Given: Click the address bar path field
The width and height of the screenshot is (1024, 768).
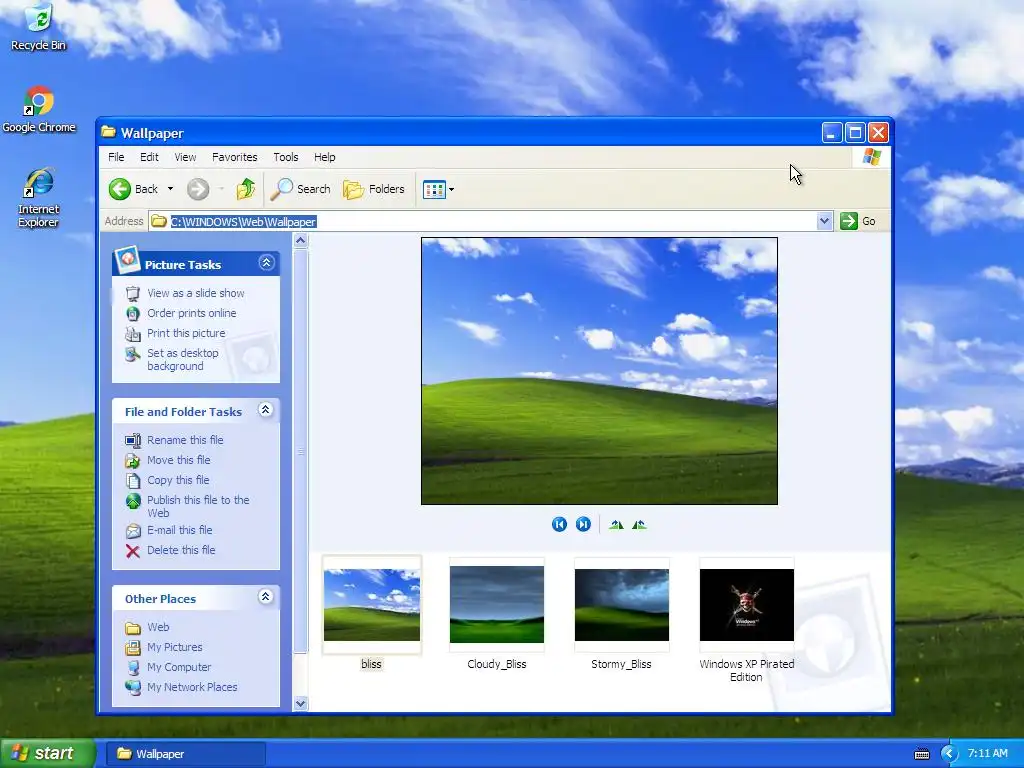Looking at the screenshot, I should 483,221.
